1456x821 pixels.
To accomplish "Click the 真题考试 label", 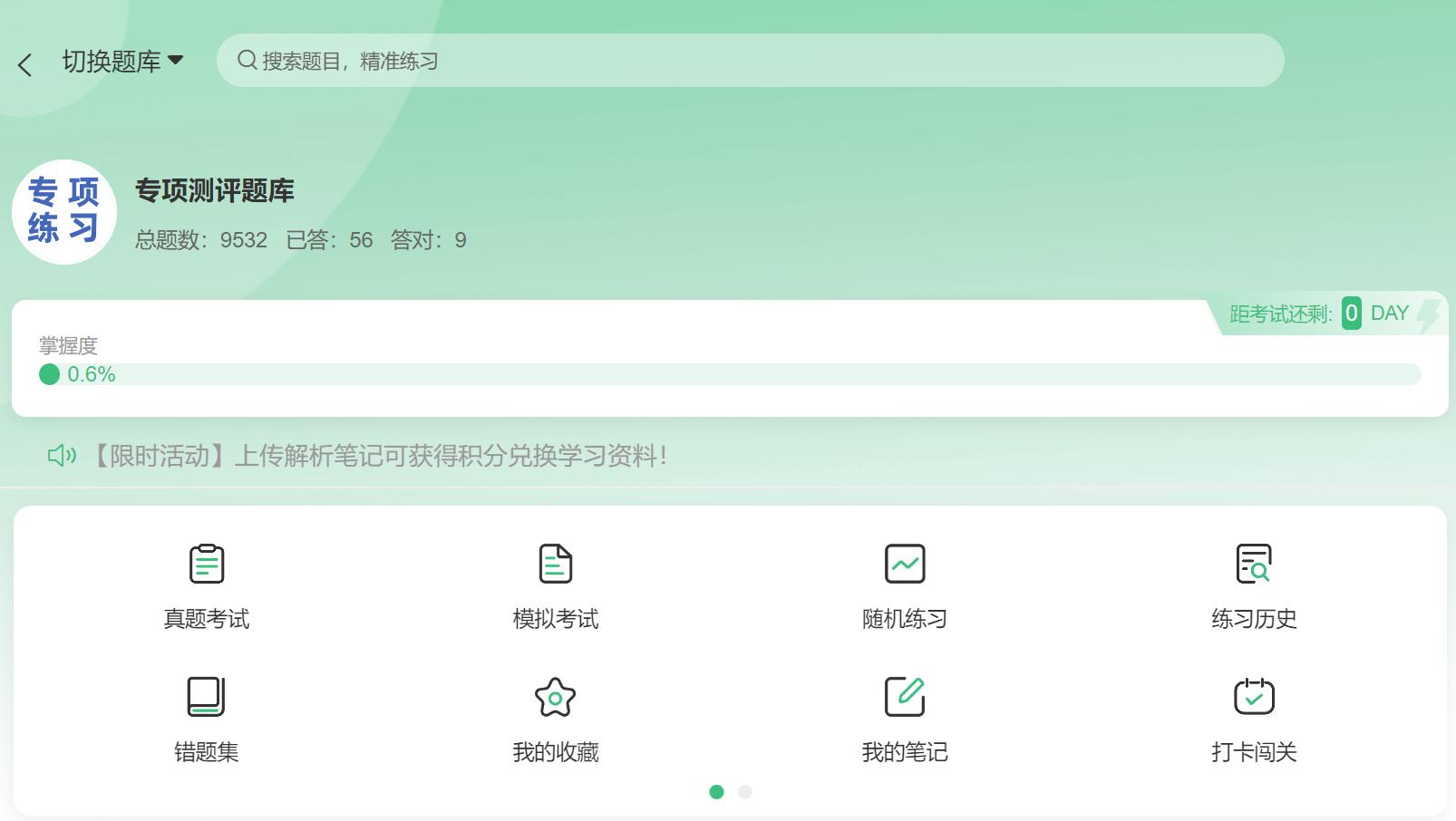I will pyautogui.click(x=207, y=619).
